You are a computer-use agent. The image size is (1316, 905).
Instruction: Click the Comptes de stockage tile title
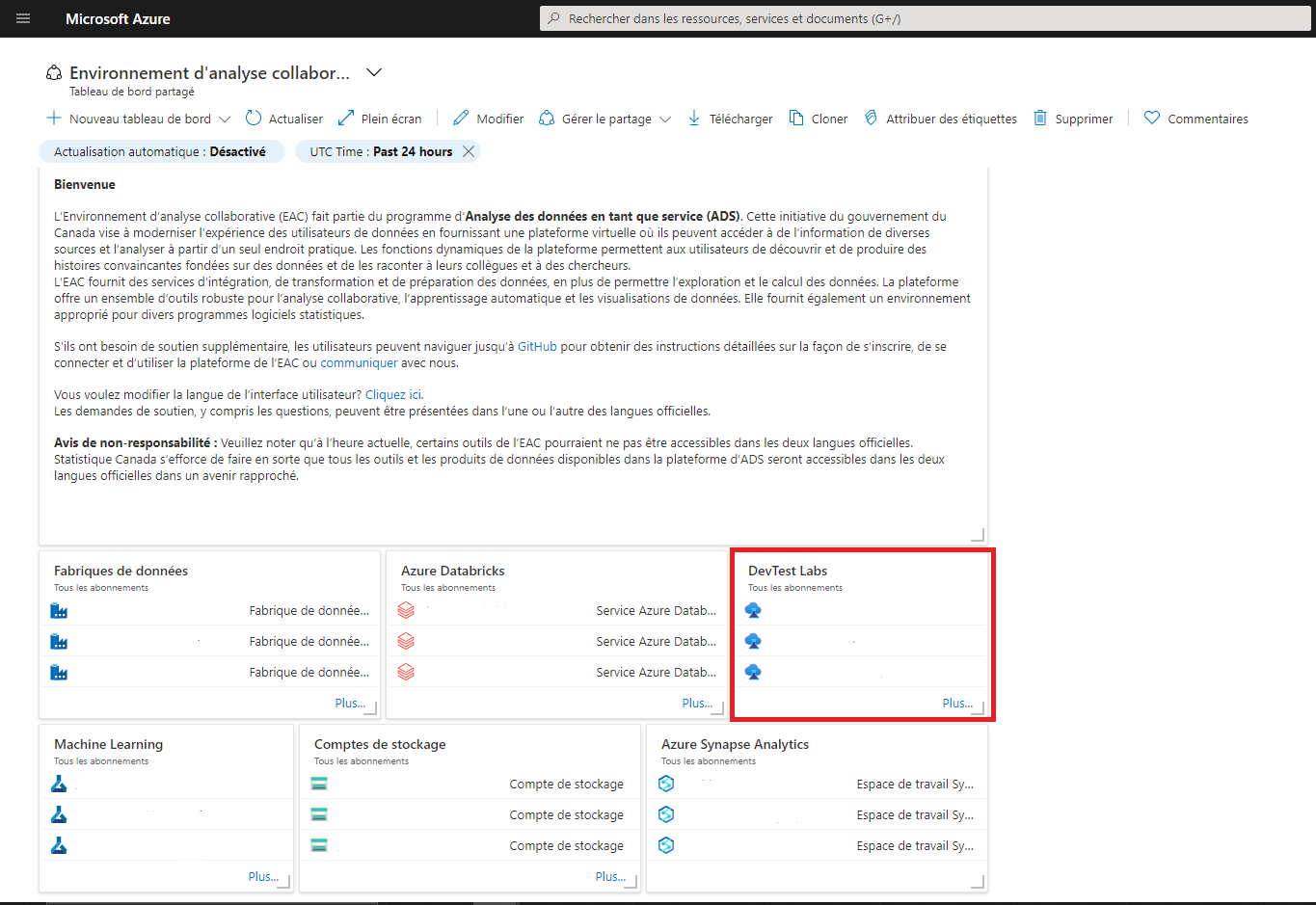click(380, 744)
